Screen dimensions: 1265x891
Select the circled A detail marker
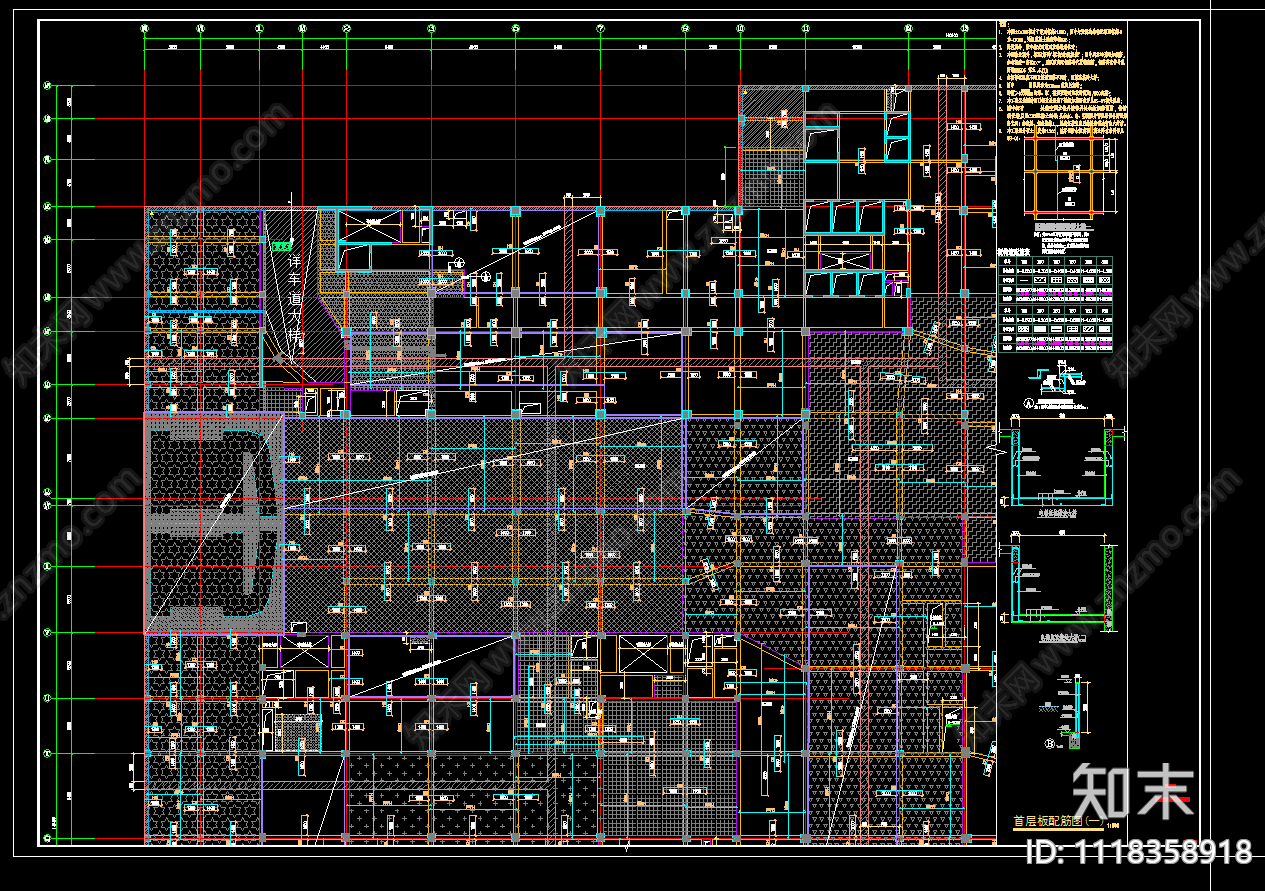coord(1027,405)
